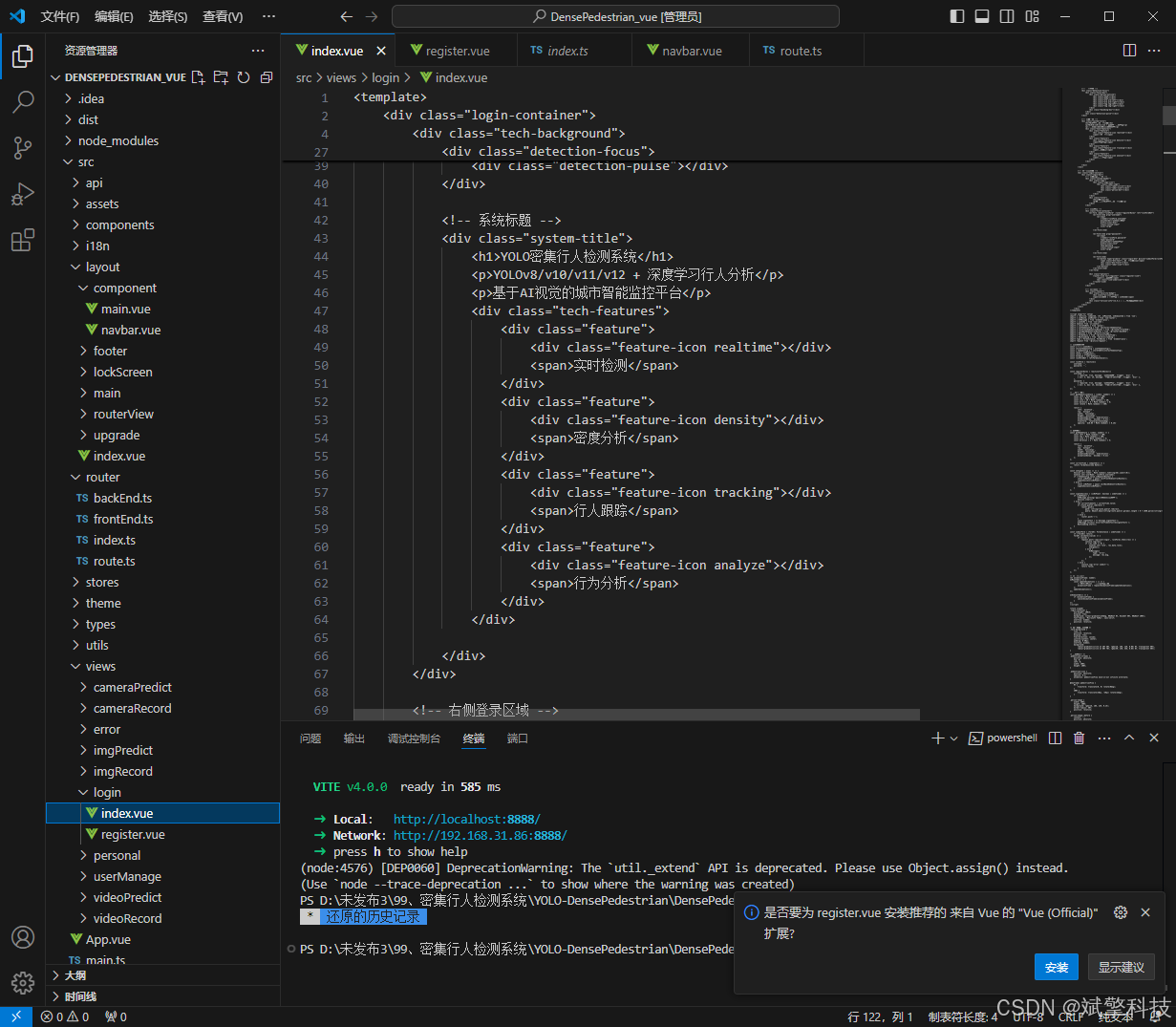1176x1027 pixels.
Task: Split the terminal panel
Action: [1055, 738]
